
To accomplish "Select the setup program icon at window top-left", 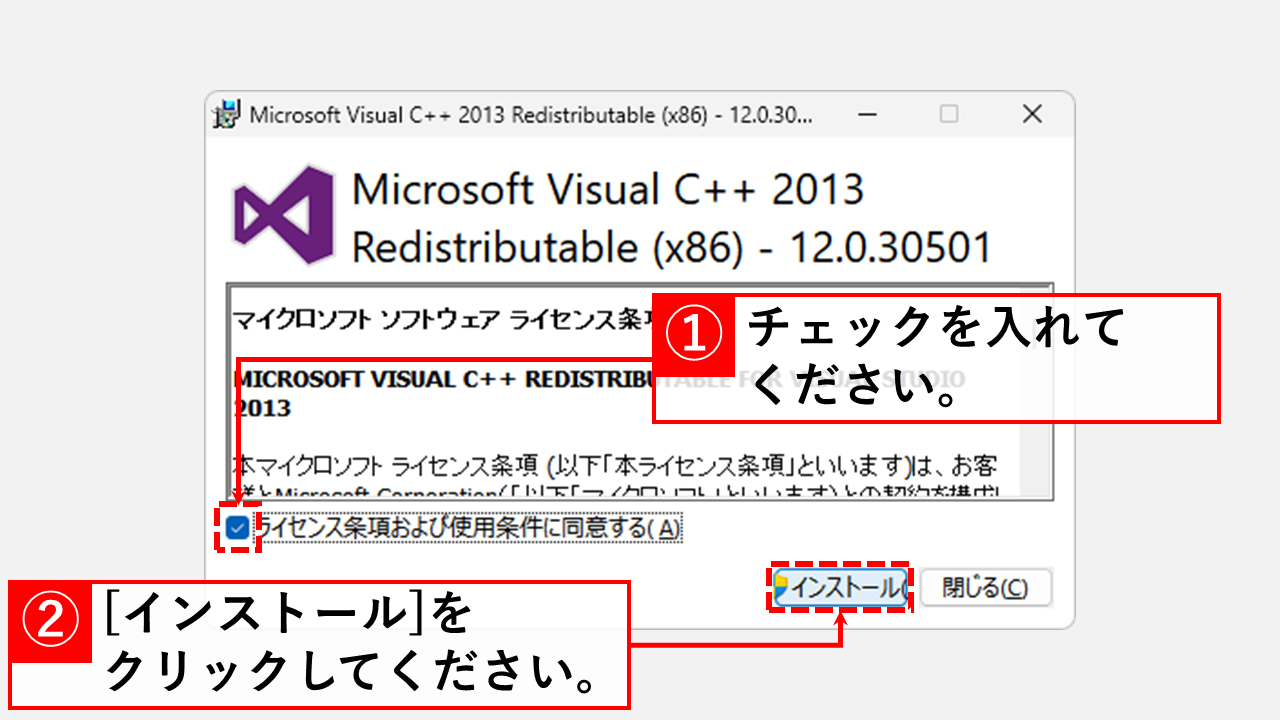I will 225,114.
